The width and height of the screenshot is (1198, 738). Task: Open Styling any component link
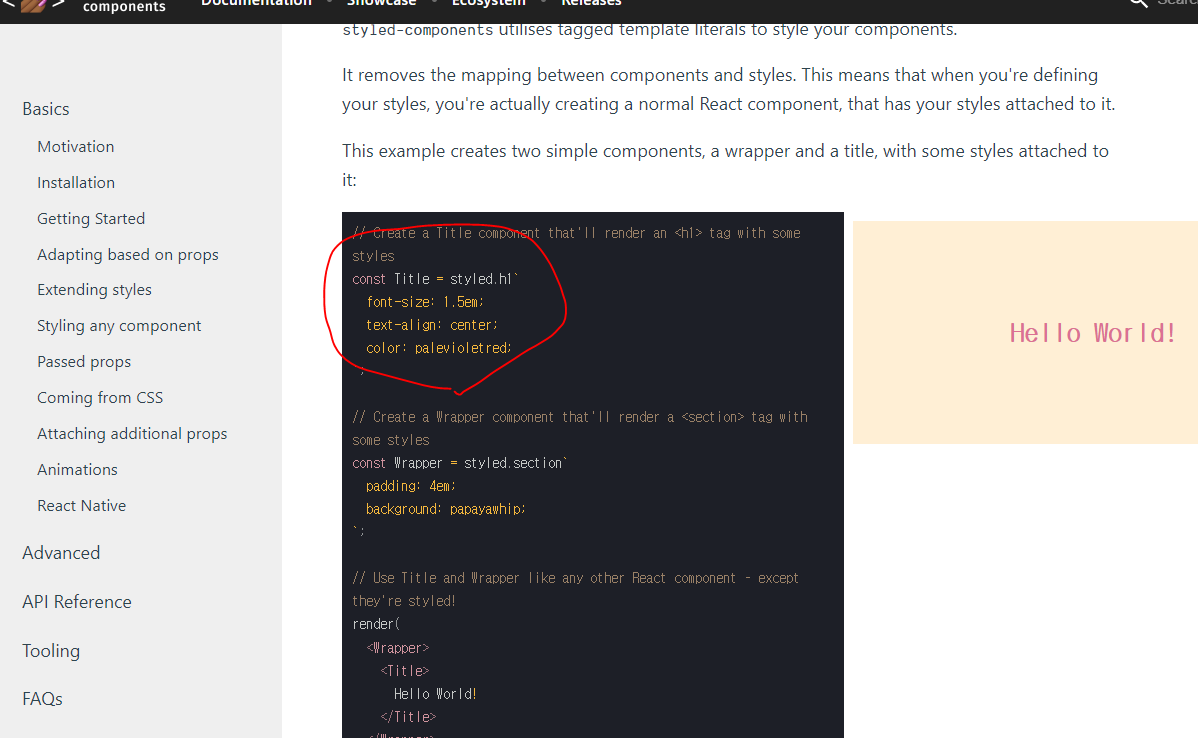[119, 325]
